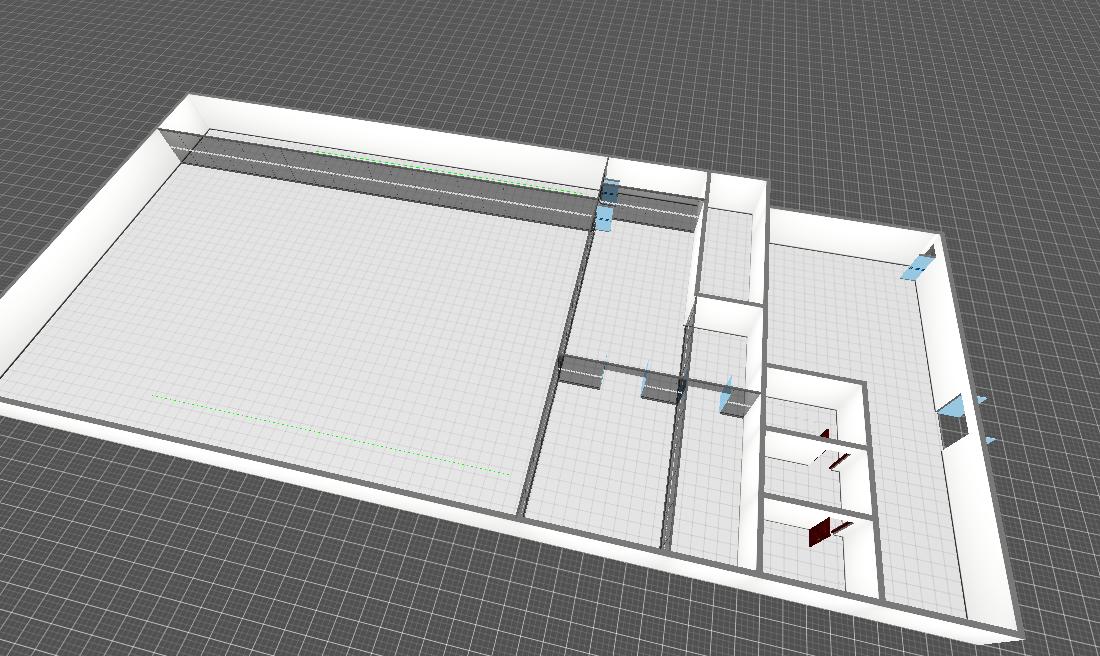The height and width of the screenshot is (656, 1100).
Task: Select the largest dark red door in the bottom small room
Action: click(820, 533)
